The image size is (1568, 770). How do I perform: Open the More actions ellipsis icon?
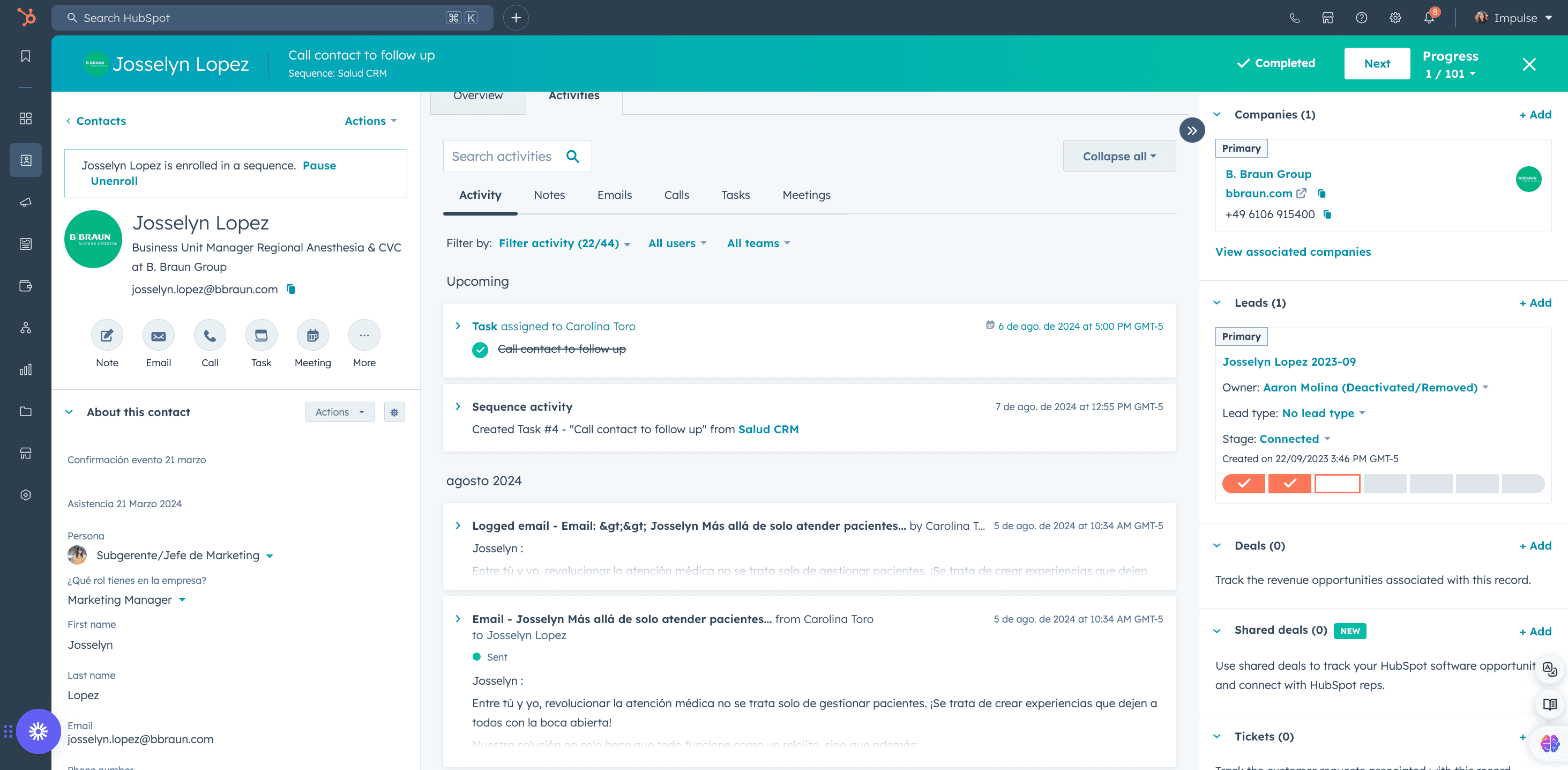(364, 335)
